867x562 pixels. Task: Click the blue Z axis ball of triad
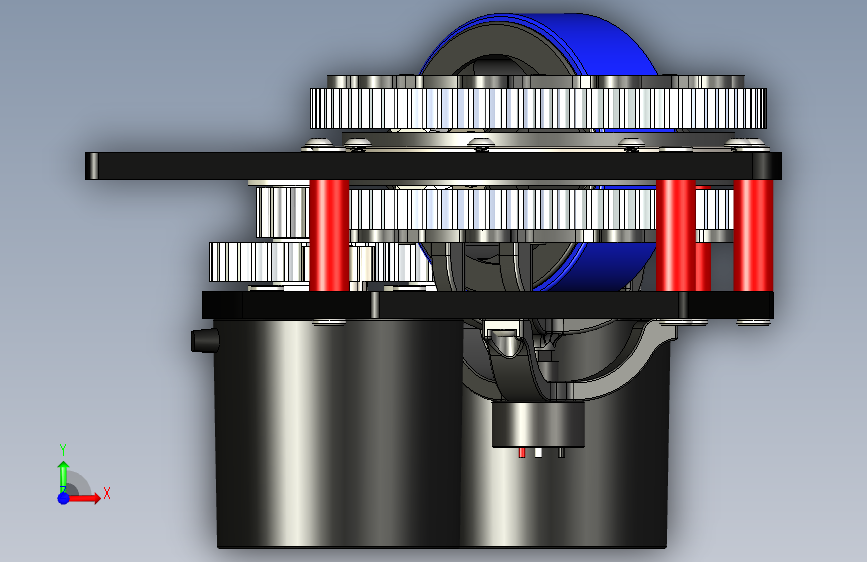coord(64,498)
